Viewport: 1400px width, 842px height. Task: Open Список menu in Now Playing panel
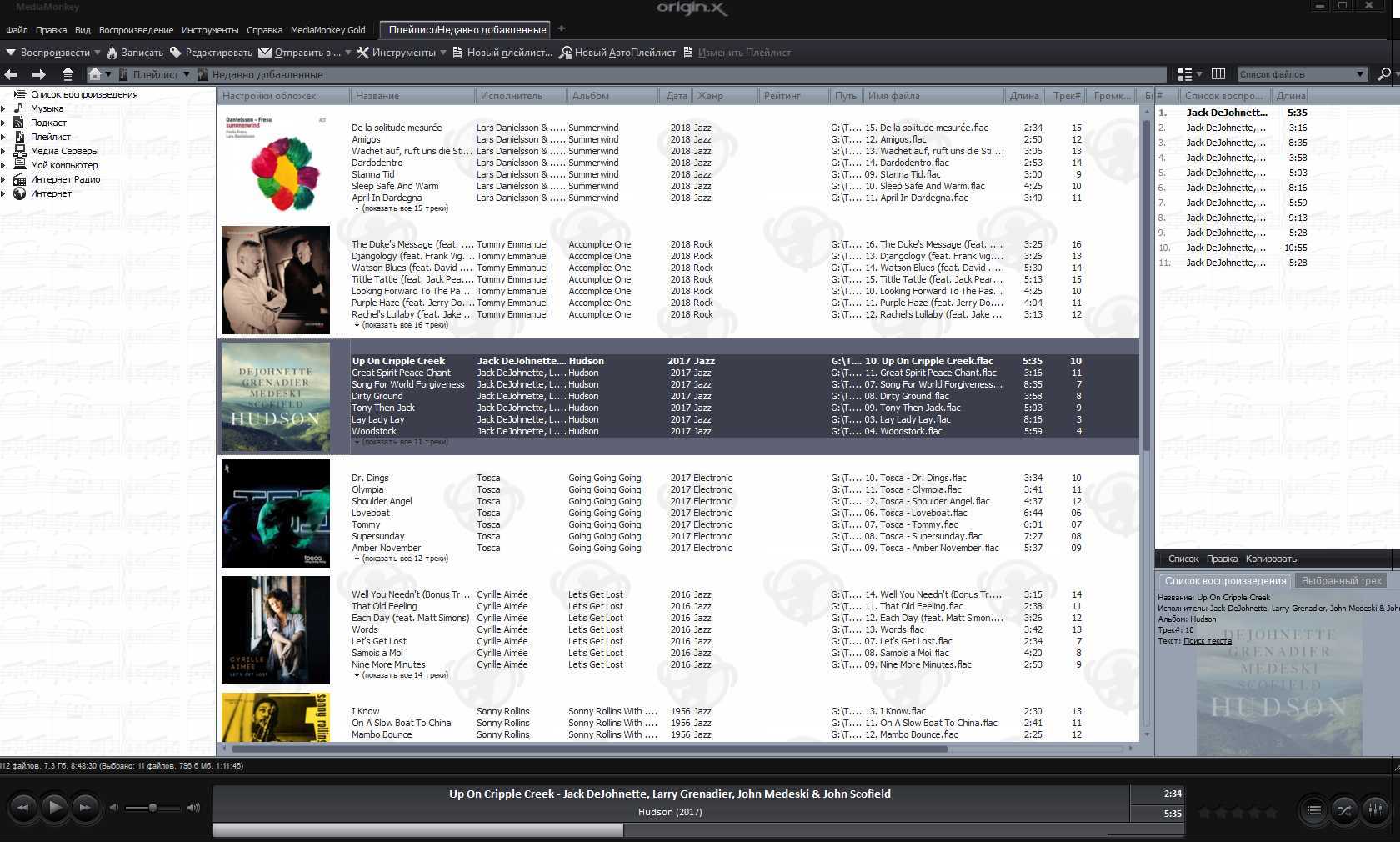(1183, 559)
